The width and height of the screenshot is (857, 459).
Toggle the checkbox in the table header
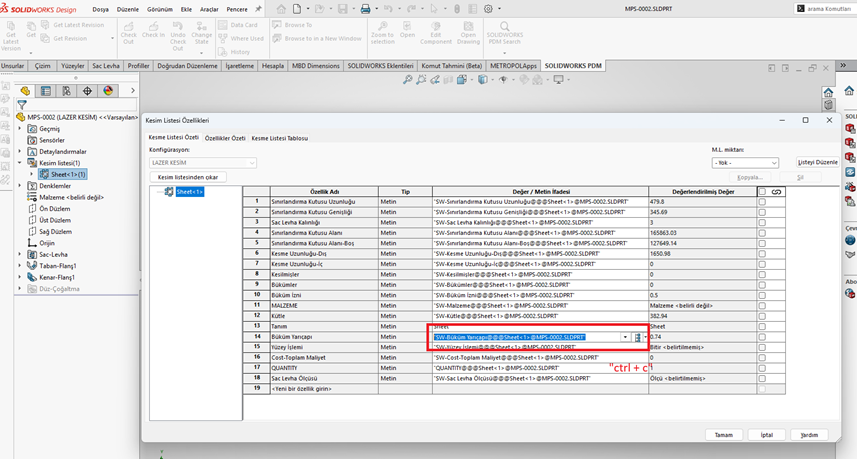(x=762, y=191)
